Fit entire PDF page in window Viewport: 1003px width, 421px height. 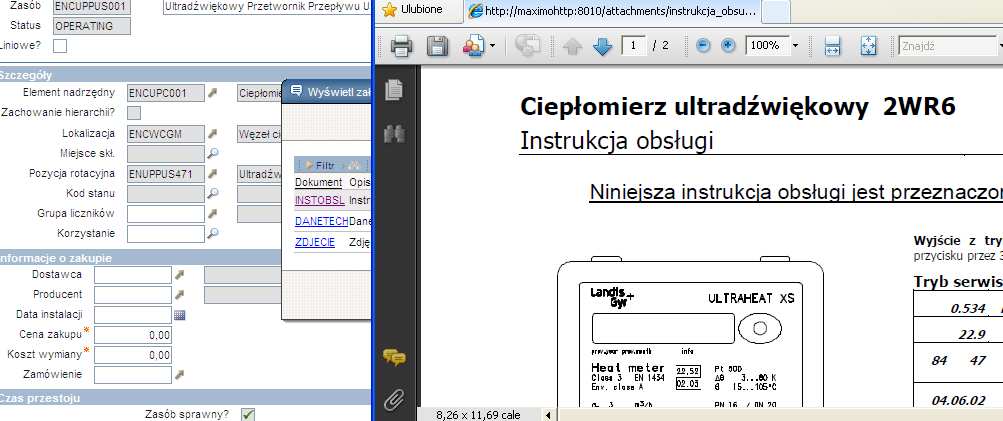pos(868,46)
